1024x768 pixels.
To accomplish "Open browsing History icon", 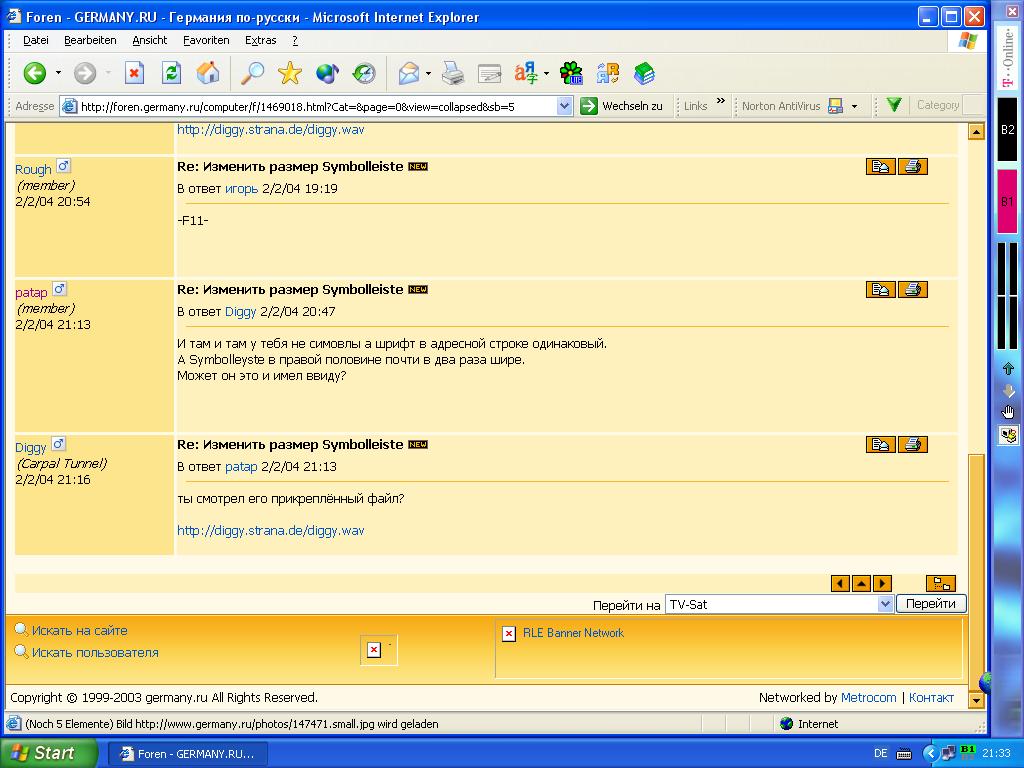I will (x=364, y=73).
